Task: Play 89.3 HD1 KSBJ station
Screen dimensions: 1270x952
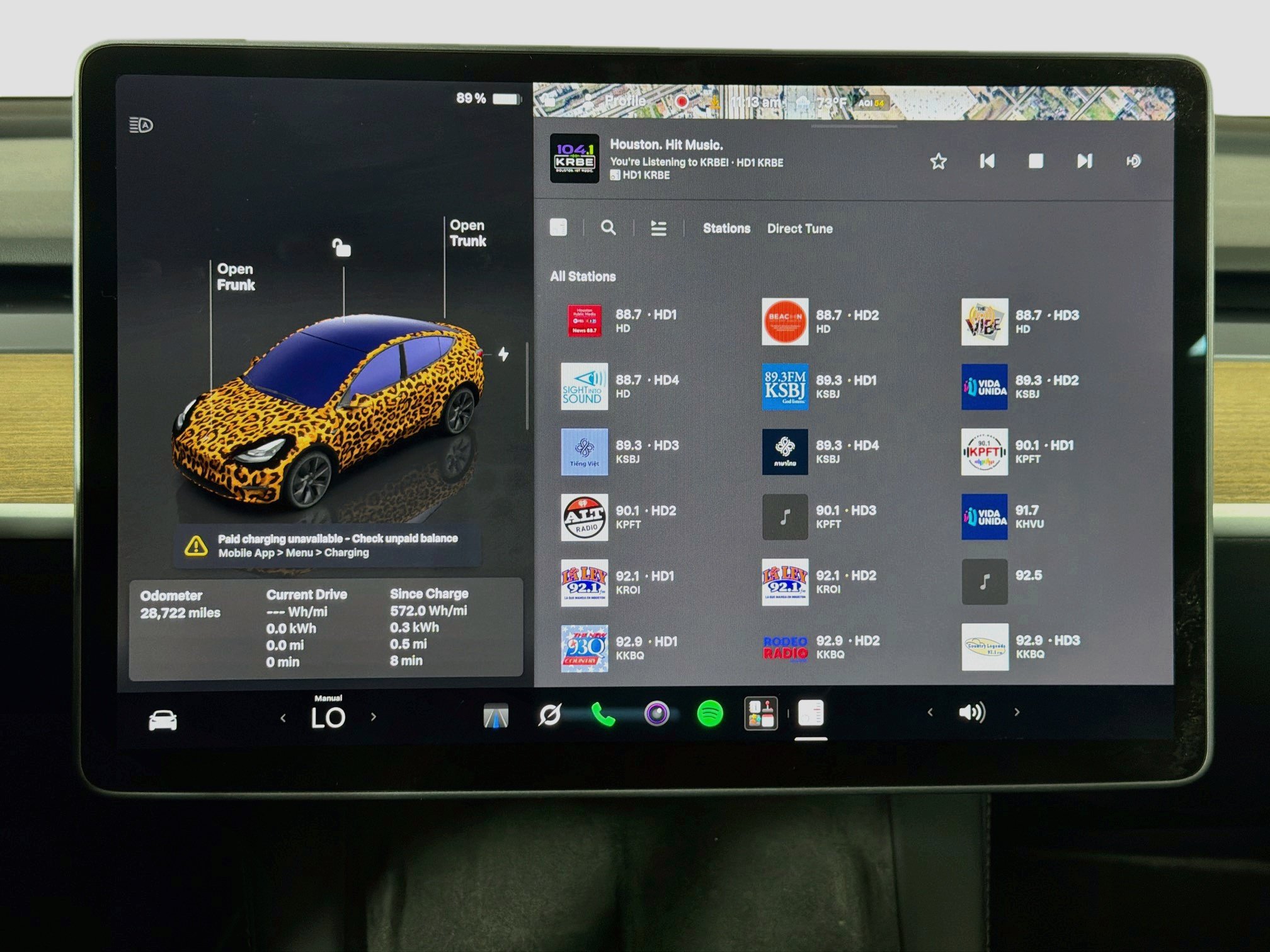Action: click(820, 387)
